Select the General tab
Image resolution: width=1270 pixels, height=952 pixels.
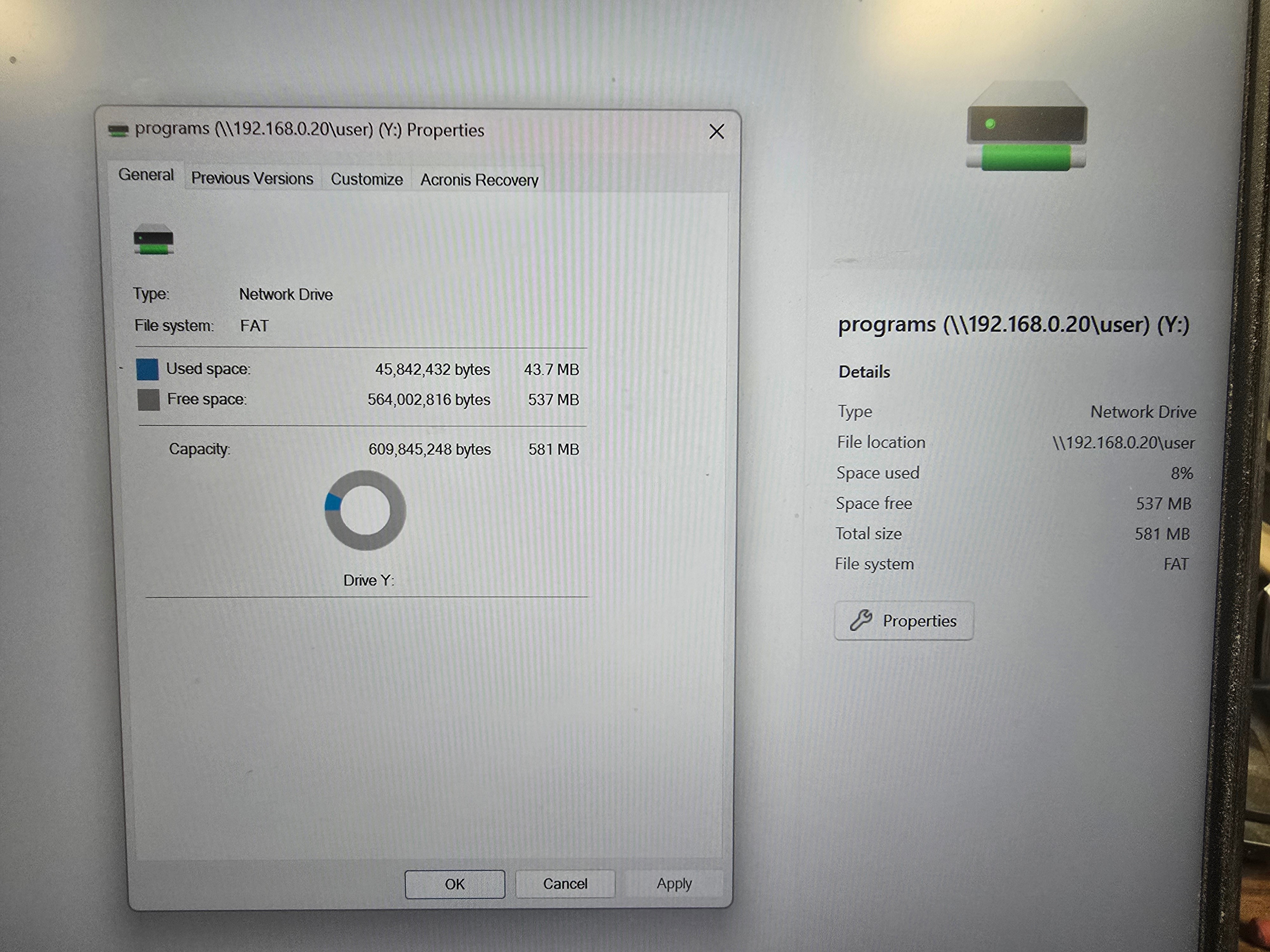click(146, 175)
